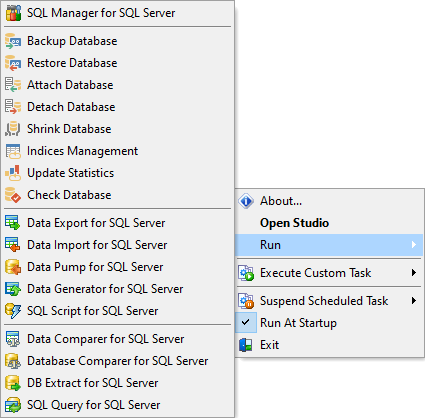Click the SQL Manager for SQL Server icon
425x418 pixels.
[13, 13]
